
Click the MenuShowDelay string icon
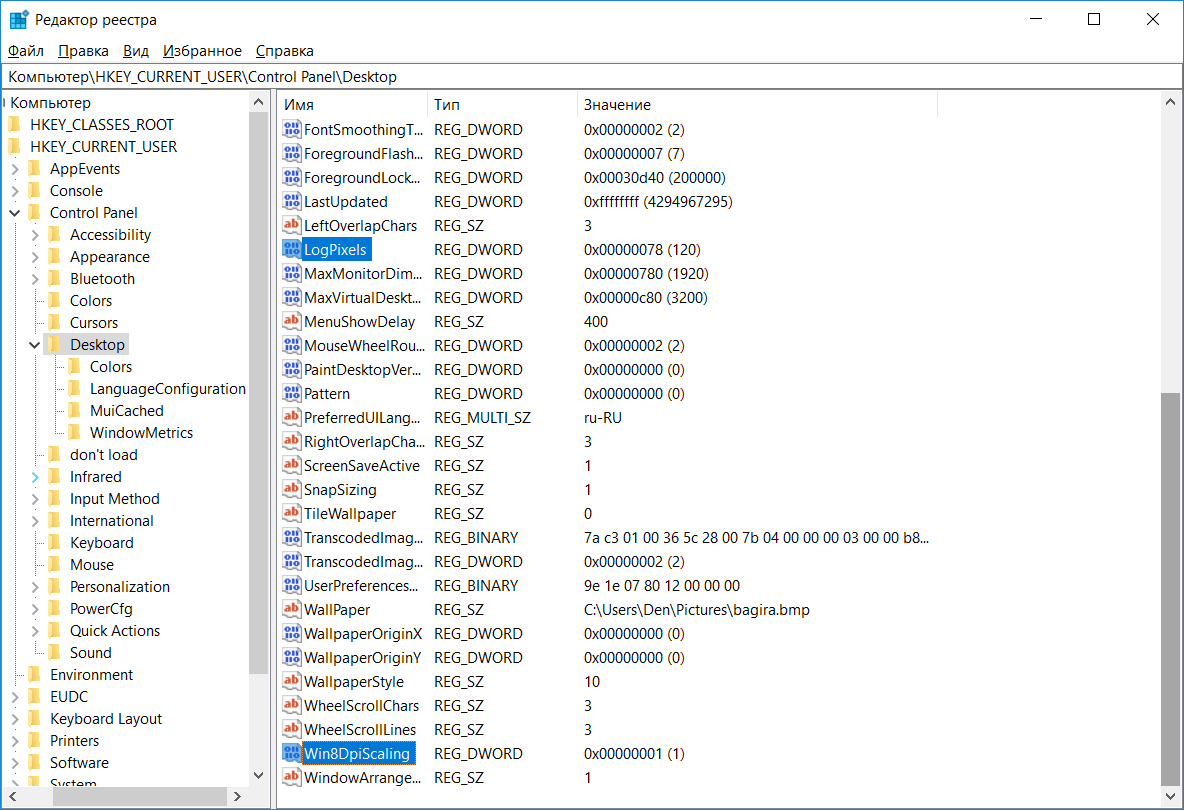pos(291,322)
